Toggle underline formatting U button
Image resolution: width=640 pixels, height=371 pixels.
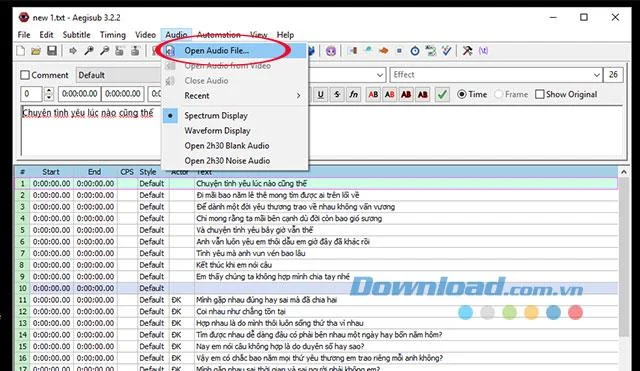pos(321,95)
